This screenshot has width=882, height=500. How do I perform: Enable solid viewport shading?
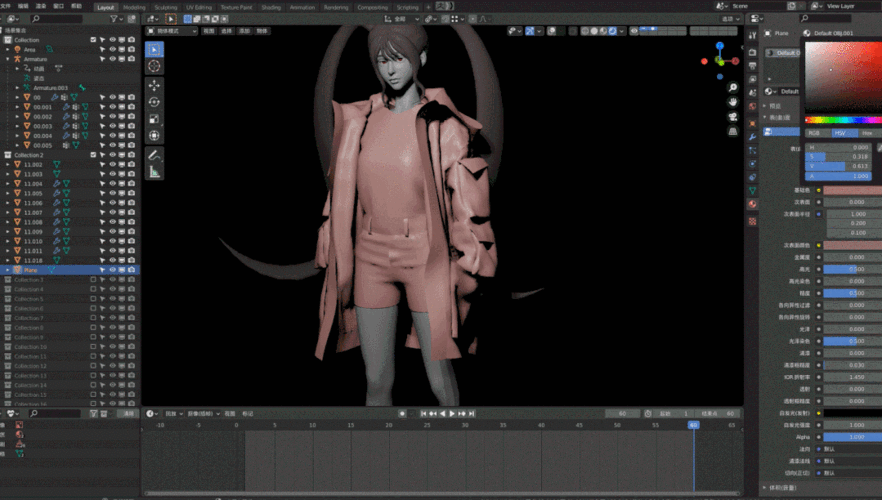click(594, 31)
